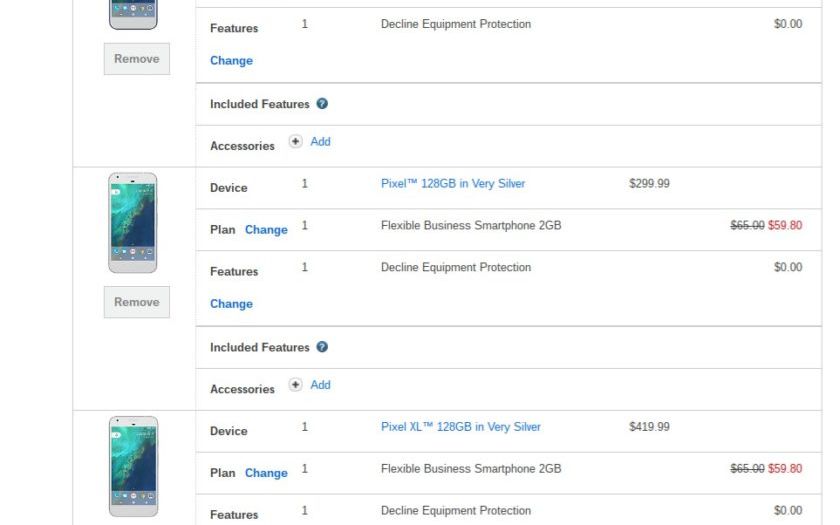Screen dimensions: 840x525
Task: Click the topmost Accessories Add link
Action: point(320,142)
